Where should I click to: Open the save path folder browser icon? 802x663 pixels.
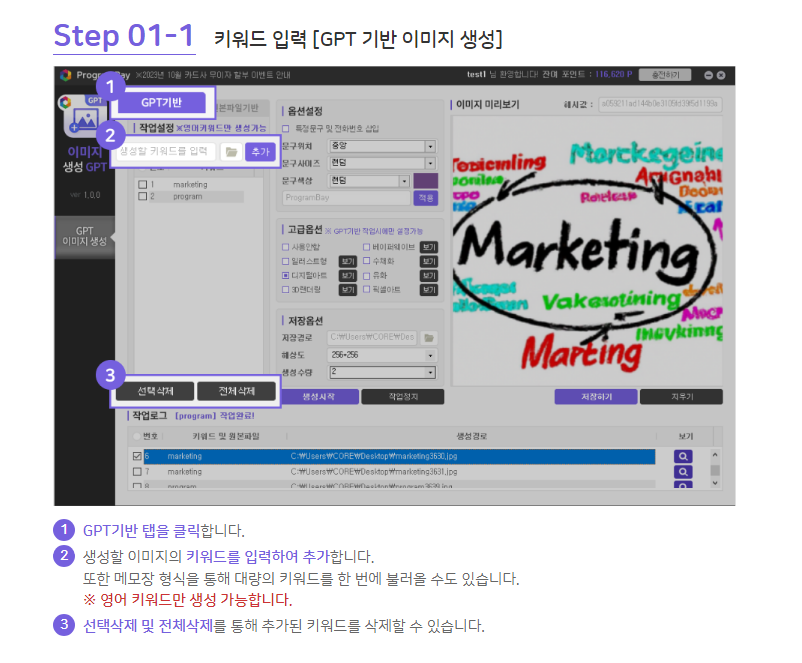click(429, 338)
